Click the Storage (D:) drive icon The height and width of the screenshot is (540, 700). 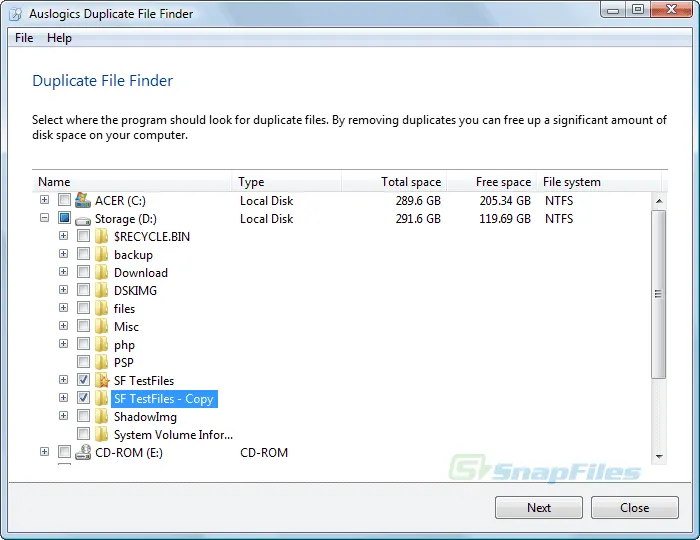(83, 220)
